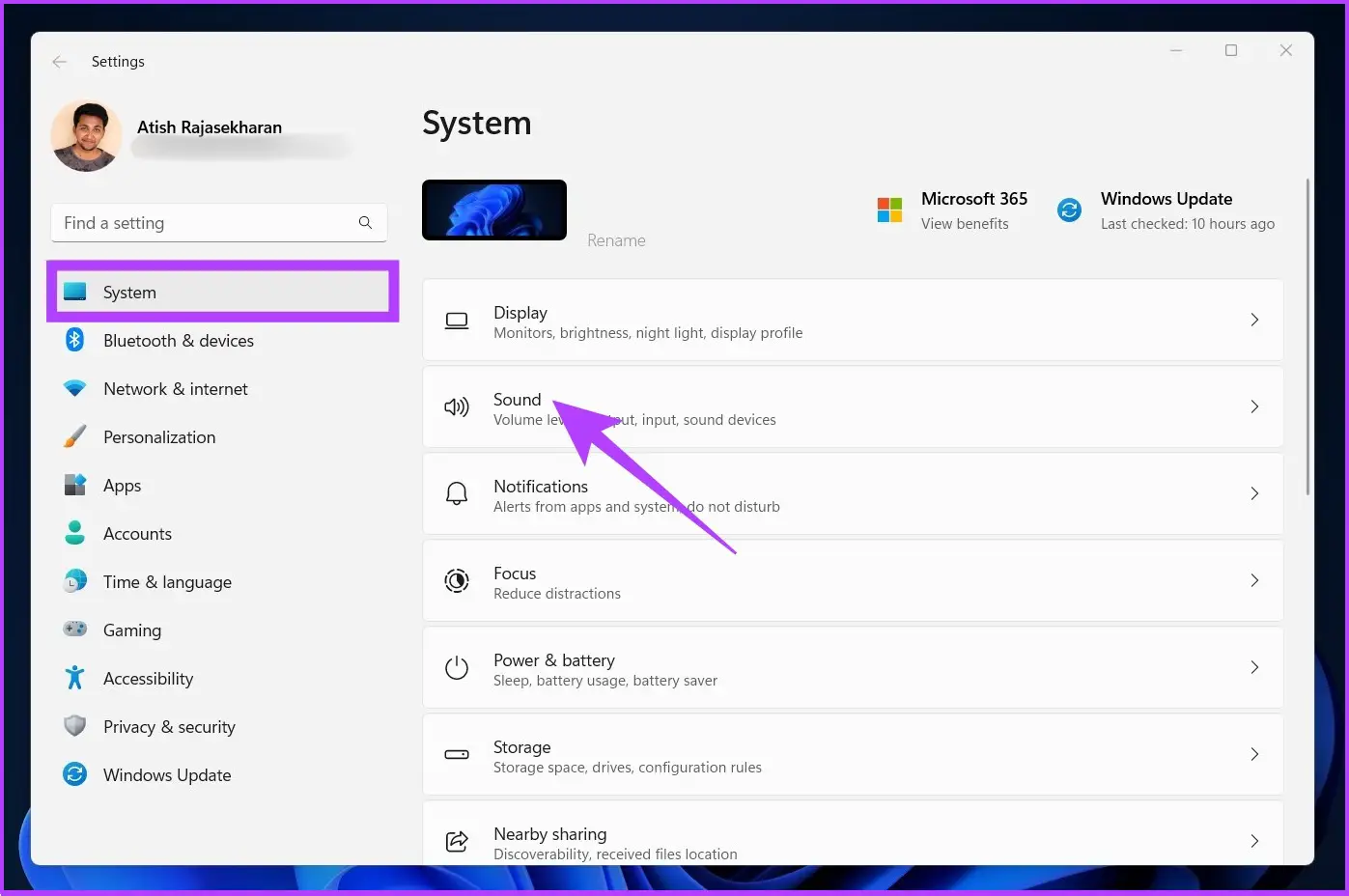The image size is (1349, 896).
Task: Click the Personalization paintbrush icon
Action: pos(74,436)
